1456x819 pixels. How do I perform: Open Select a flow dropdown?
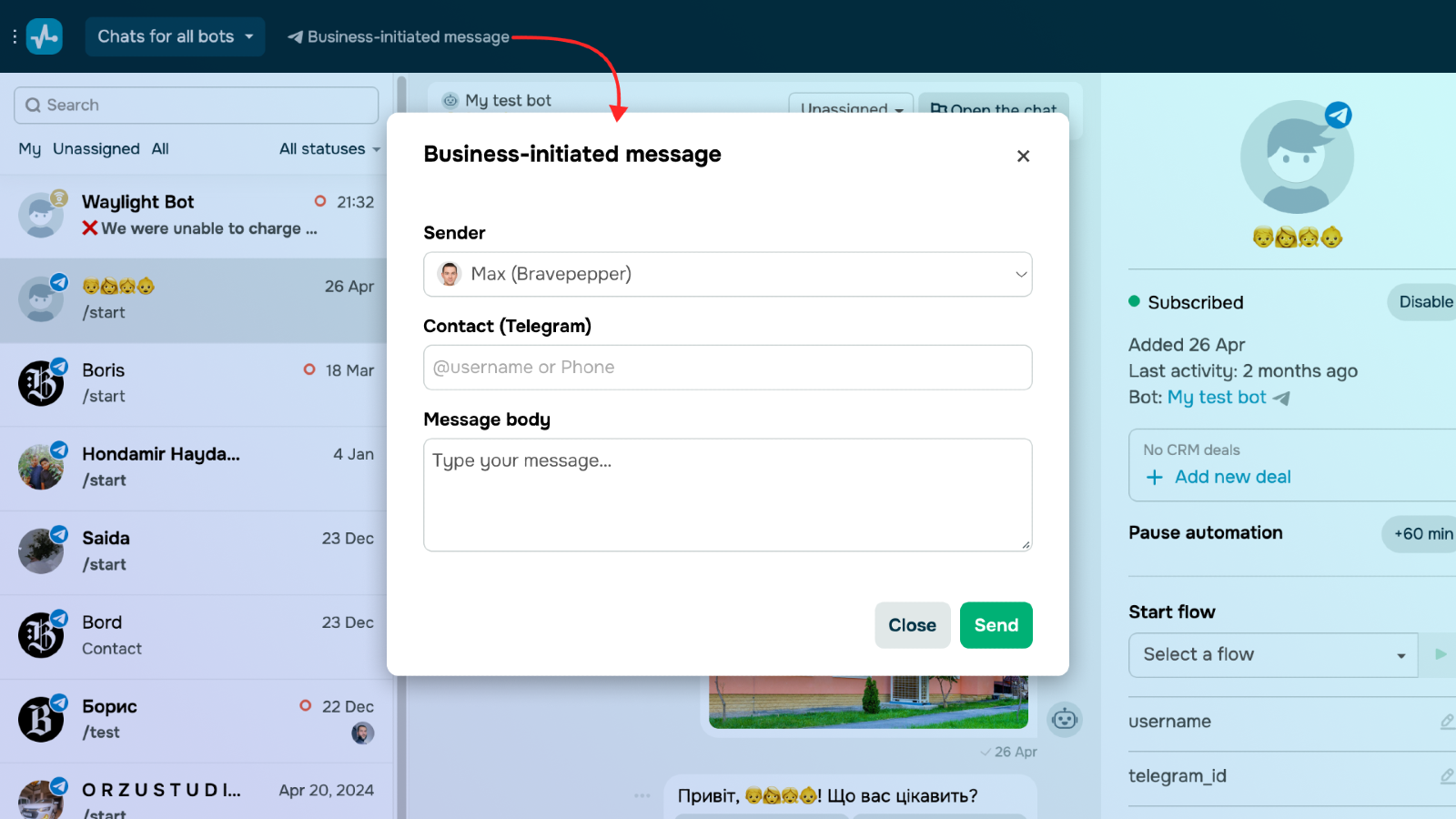[1272, 655]
